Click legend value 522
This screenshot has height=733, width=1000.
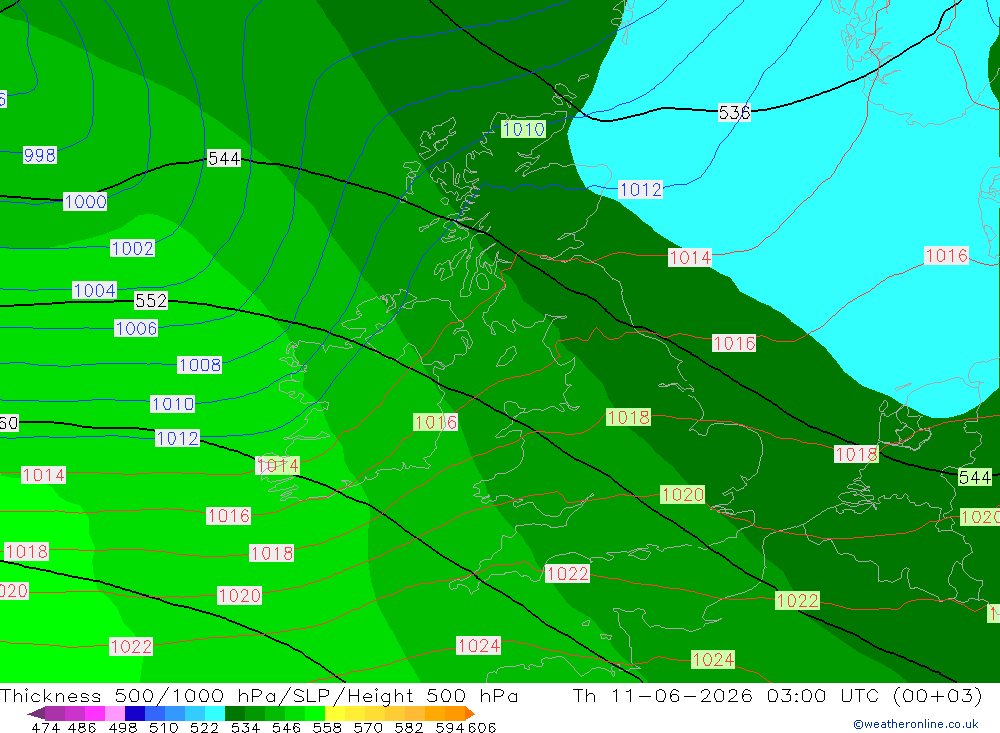click(204, 727)
